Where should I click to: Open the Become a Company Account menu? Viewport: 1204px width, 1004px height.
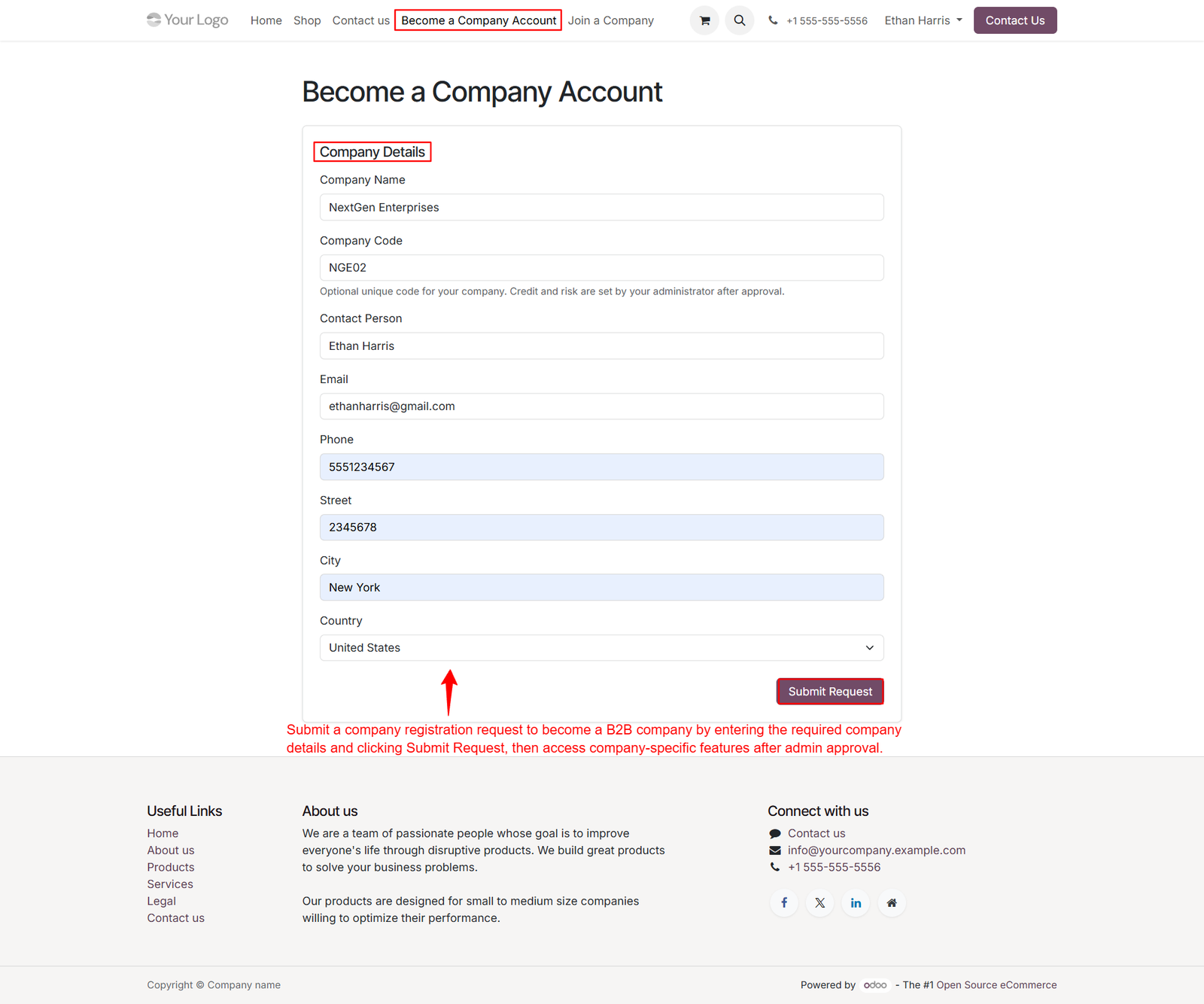(479, 20)
